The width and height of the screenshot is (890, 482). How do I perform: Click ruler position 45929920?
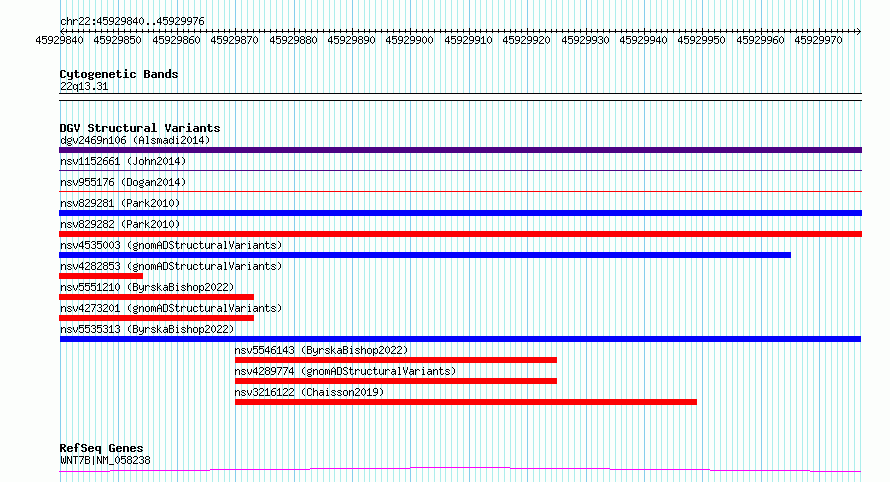(526, 40)
